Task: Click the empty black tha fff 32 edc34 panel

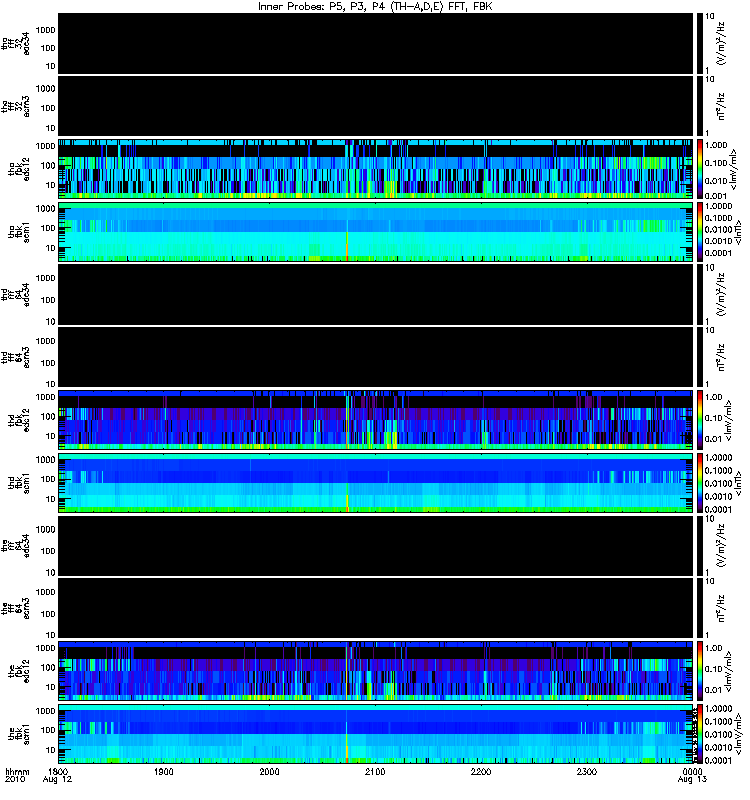Action: (x=376, y=43)
